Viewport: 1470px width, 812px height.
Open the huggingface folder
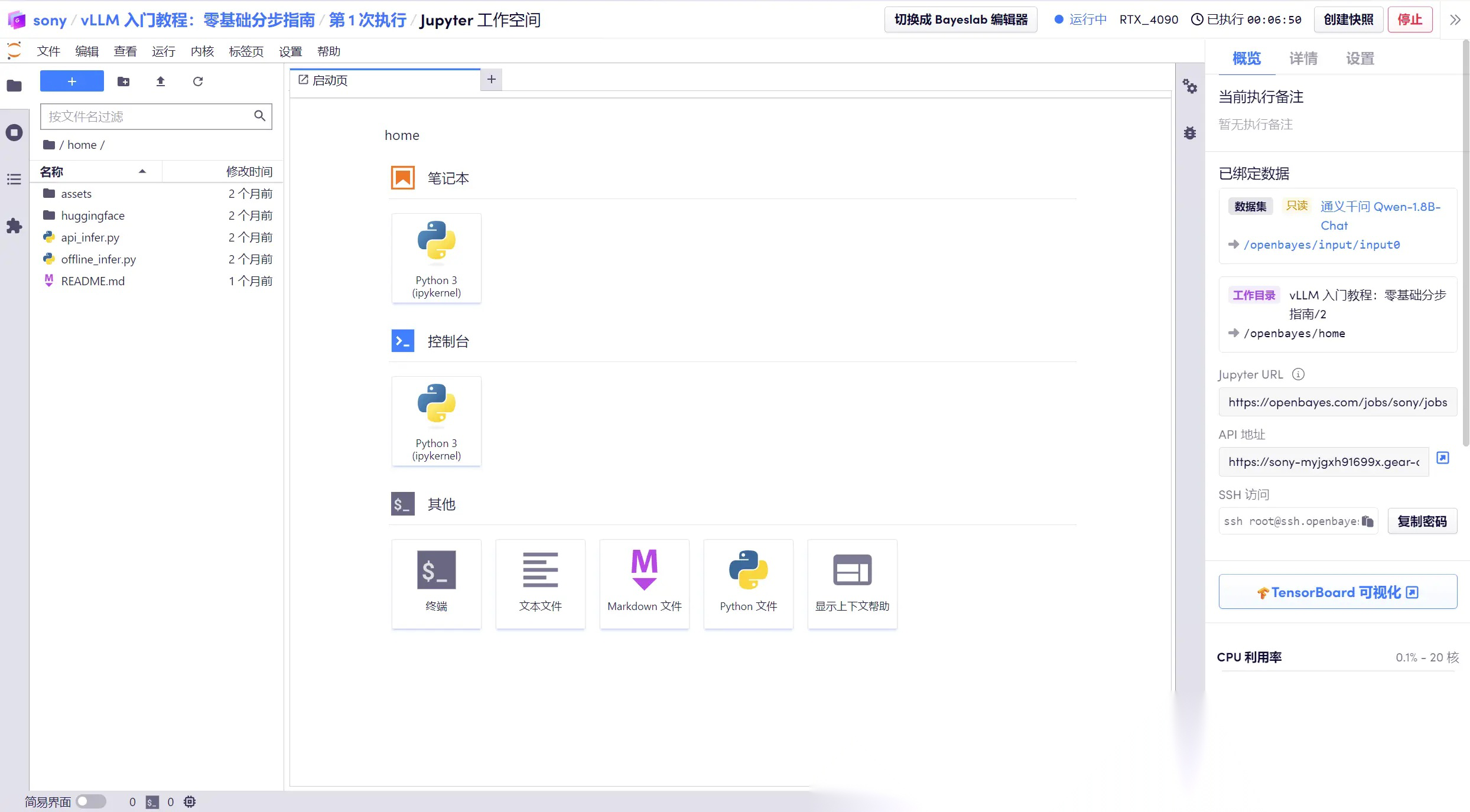coord(93,216)
